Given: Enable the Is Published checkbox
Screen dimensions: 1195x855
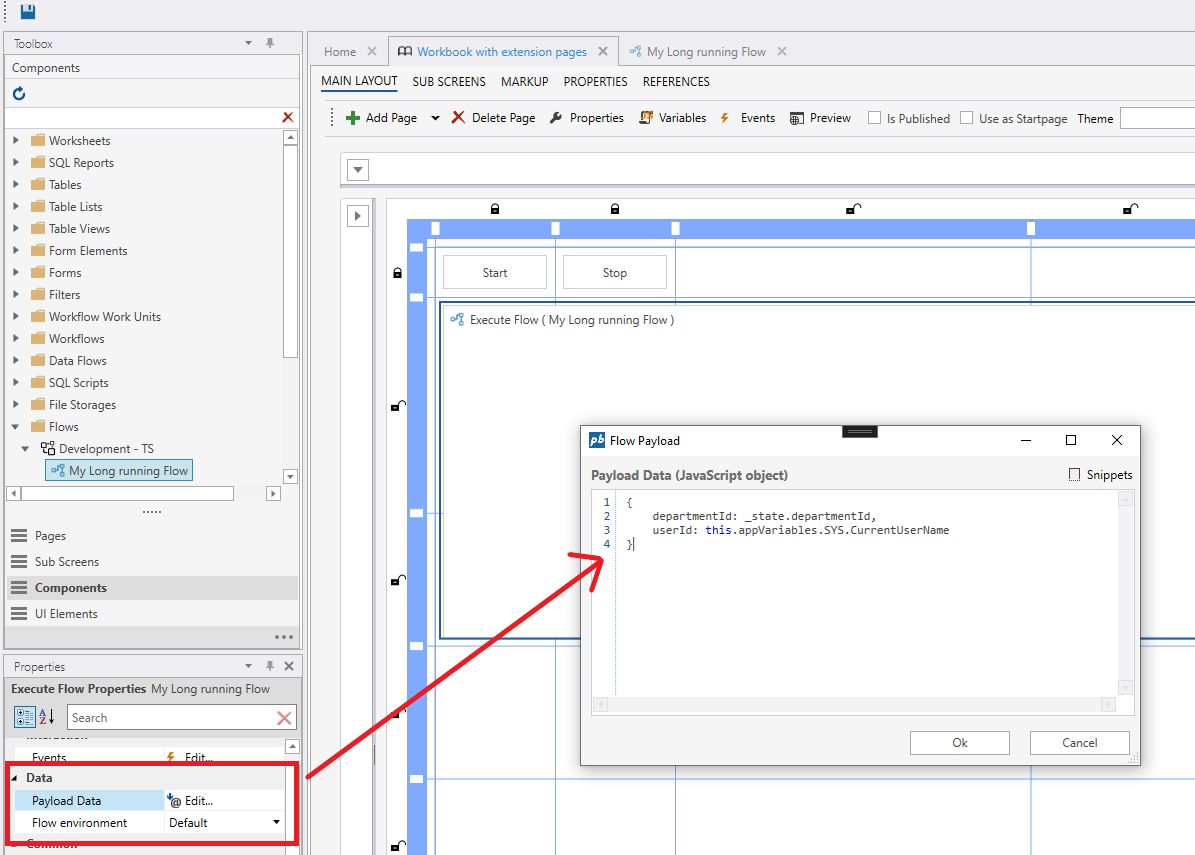Looking at the screenshot, I should [x=875, y=118].
